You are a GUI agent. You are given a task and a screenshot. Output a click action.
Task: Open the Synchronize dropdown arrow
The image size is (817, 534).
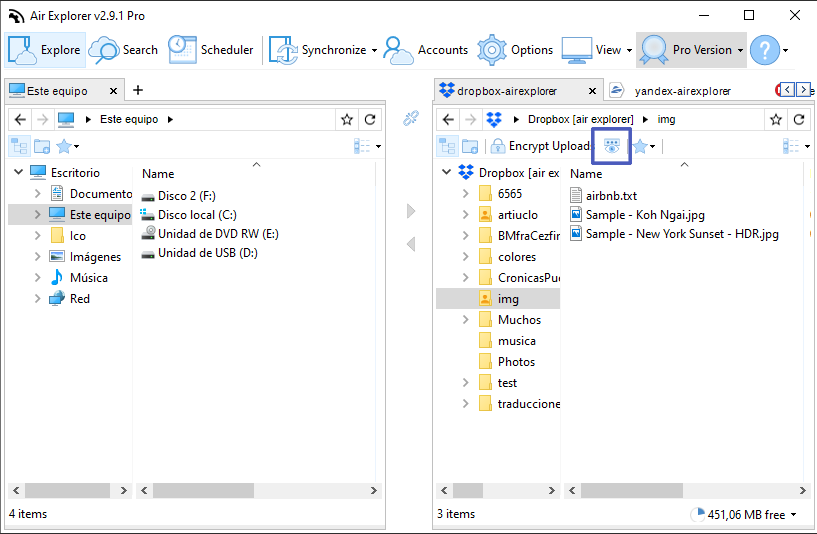pos(374,51)
